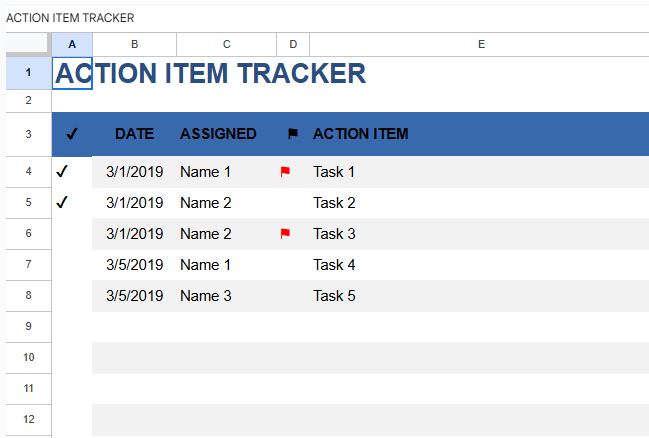Screen dimensions: 649x438
Task: Select row 2 header
Action: pos(28,100)
